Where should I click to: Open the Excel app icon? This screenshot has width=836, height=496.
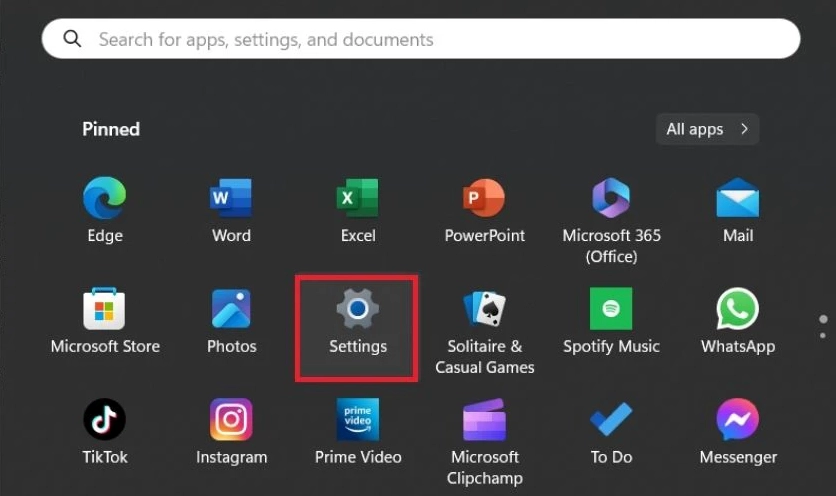(357, 199)
